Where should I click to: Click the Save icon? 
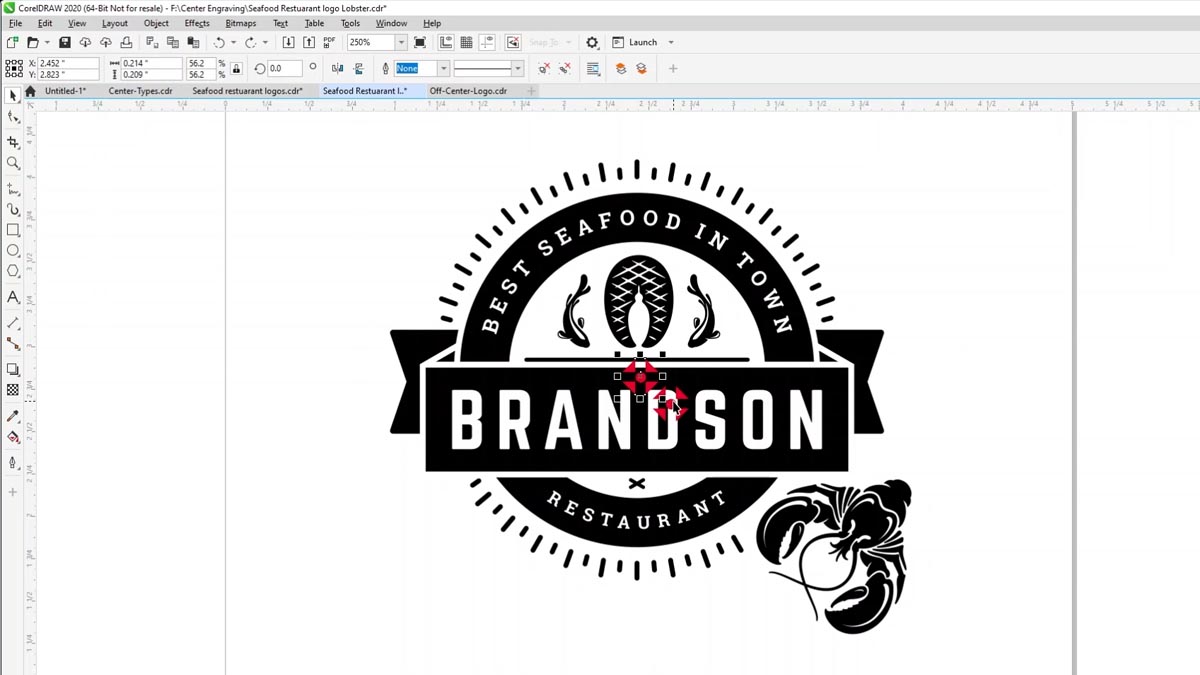[65, 43]
